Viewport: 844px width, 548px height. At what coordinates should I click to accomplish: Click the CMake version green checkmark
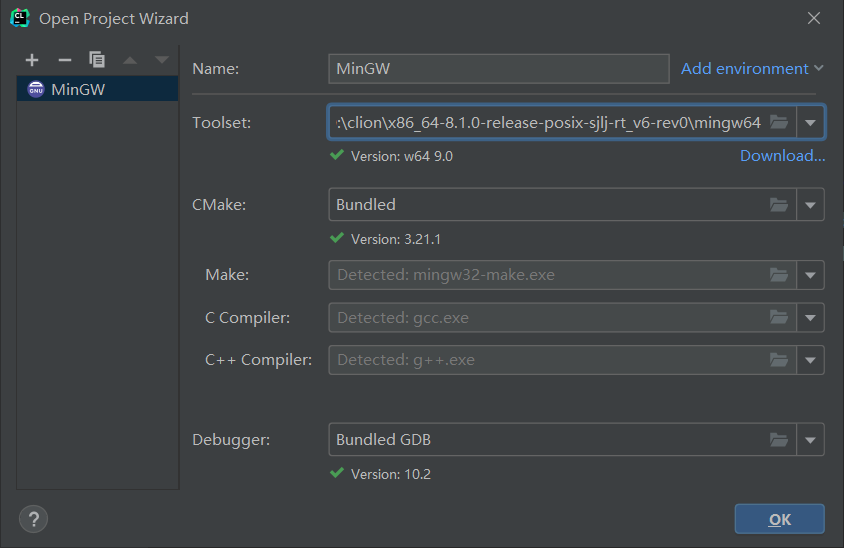click(337, 238)
